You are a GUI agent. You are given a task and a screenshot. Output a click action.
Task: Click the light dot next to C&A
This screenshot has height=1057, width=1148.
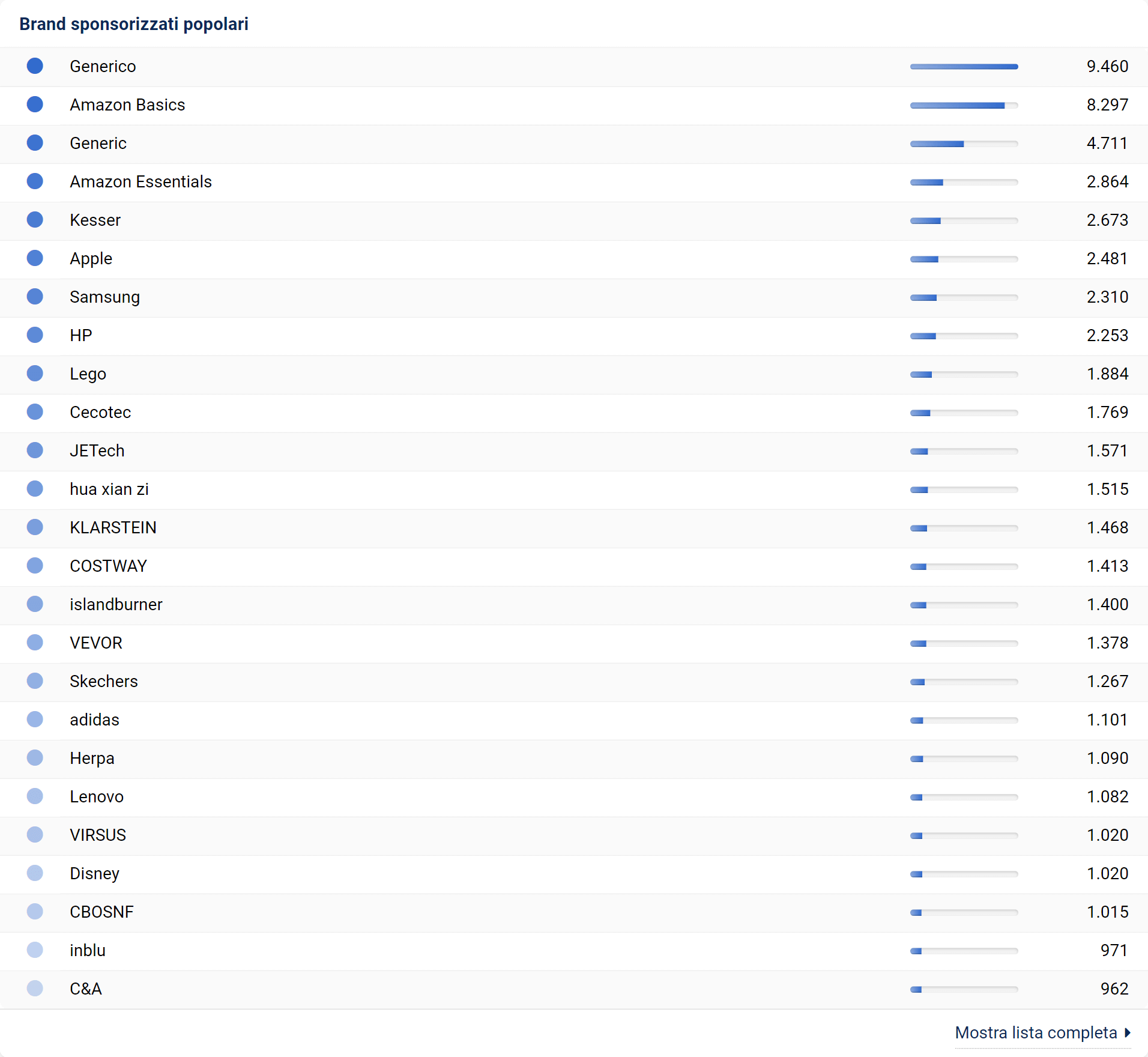35,989
